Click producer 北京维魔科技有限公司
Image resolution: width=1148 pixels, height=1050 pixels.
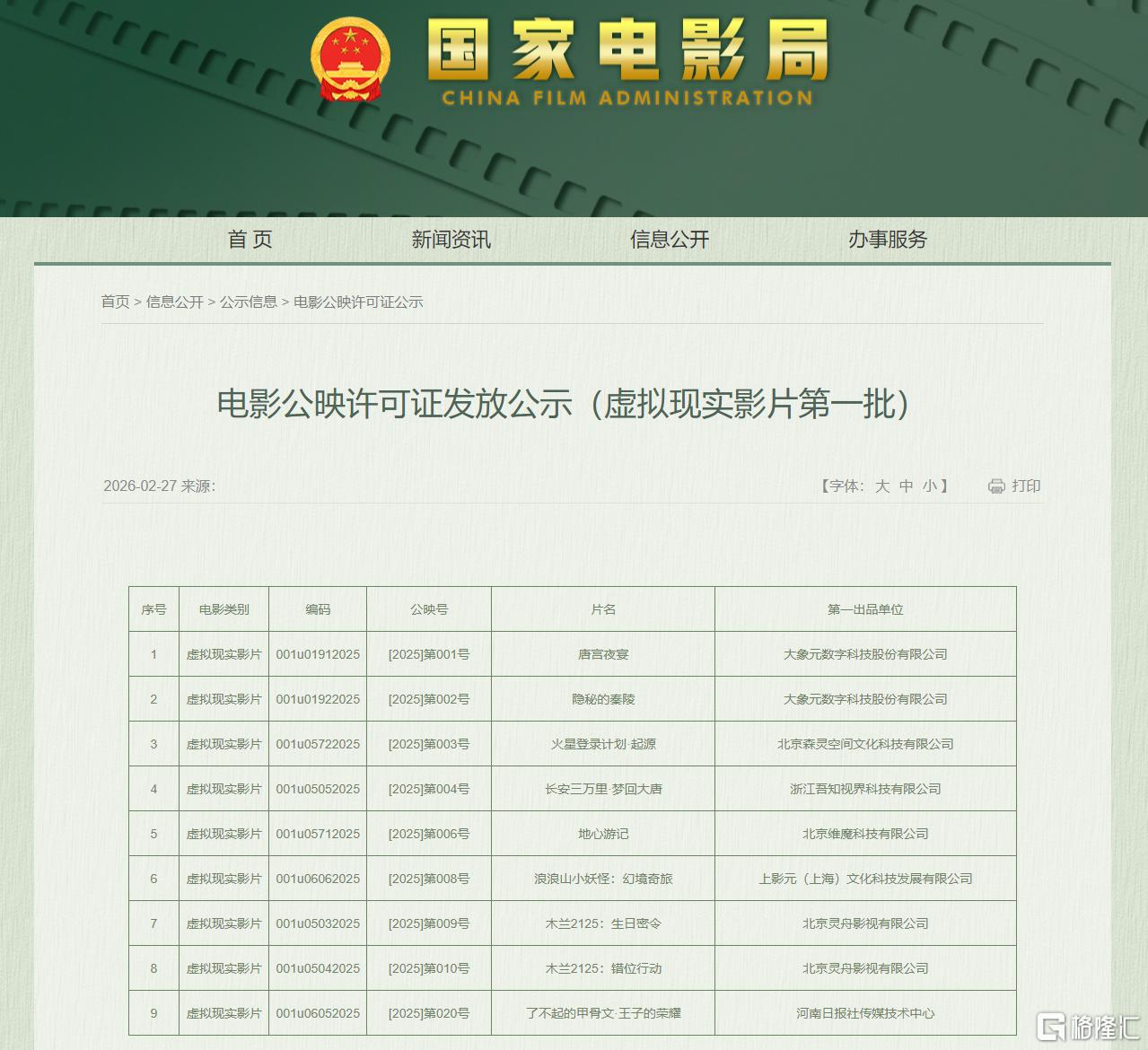point(865,834)
